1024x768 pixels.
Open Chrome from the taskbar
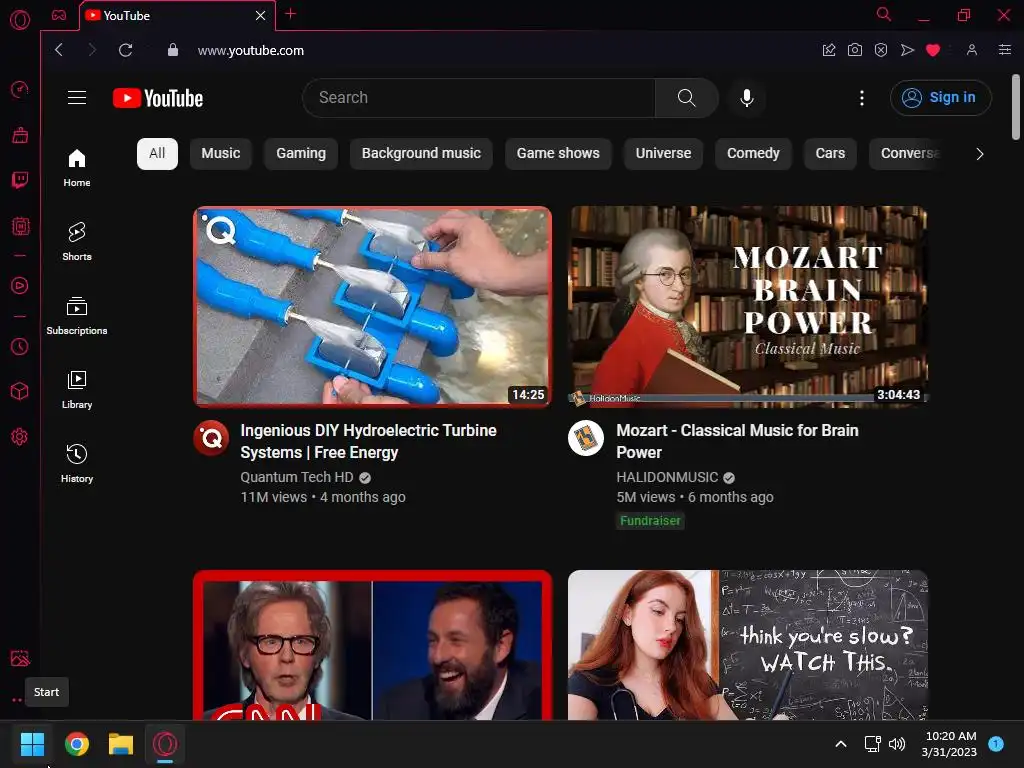coord(77,744)
